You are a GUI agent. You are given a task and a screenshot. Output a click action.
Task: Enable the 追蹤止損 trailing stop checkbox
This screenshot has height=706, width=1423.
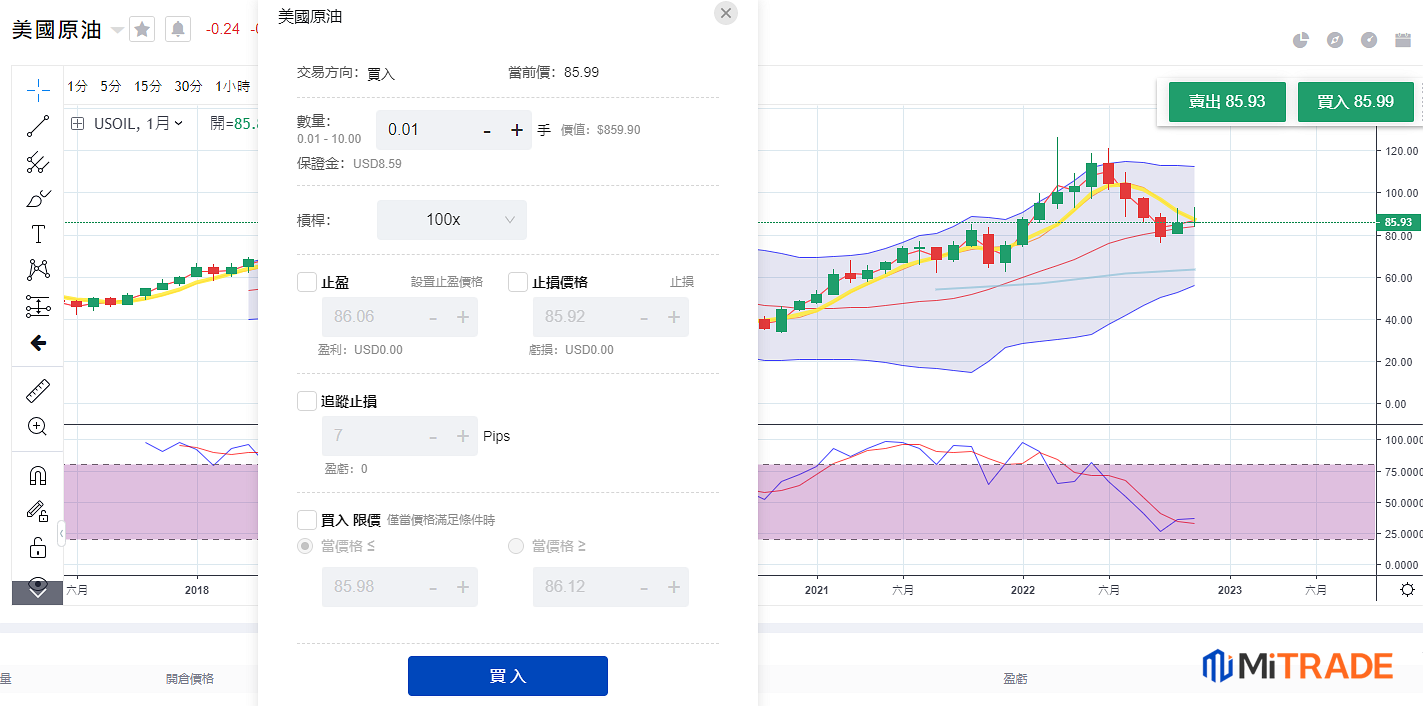click(x=307, y=401)
